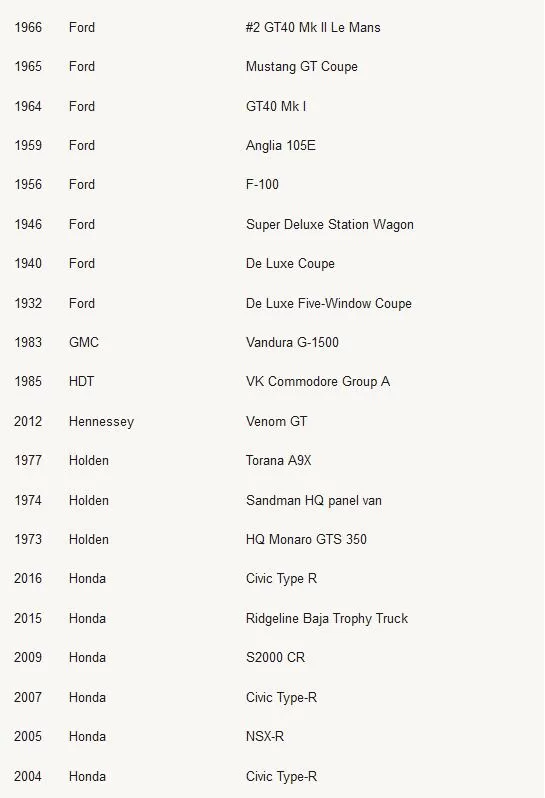Viewport: 545px width, 798px height.
Task: Select the F-100 model entry
Action: click(262, 185)
